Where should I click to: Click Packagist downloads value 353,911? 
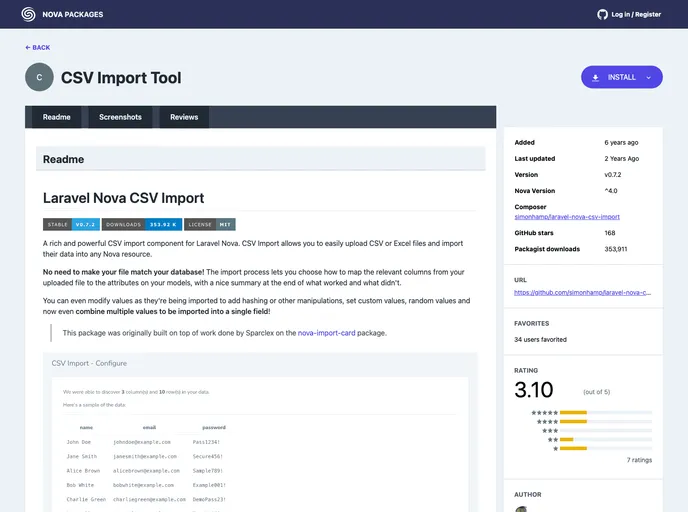616,249
